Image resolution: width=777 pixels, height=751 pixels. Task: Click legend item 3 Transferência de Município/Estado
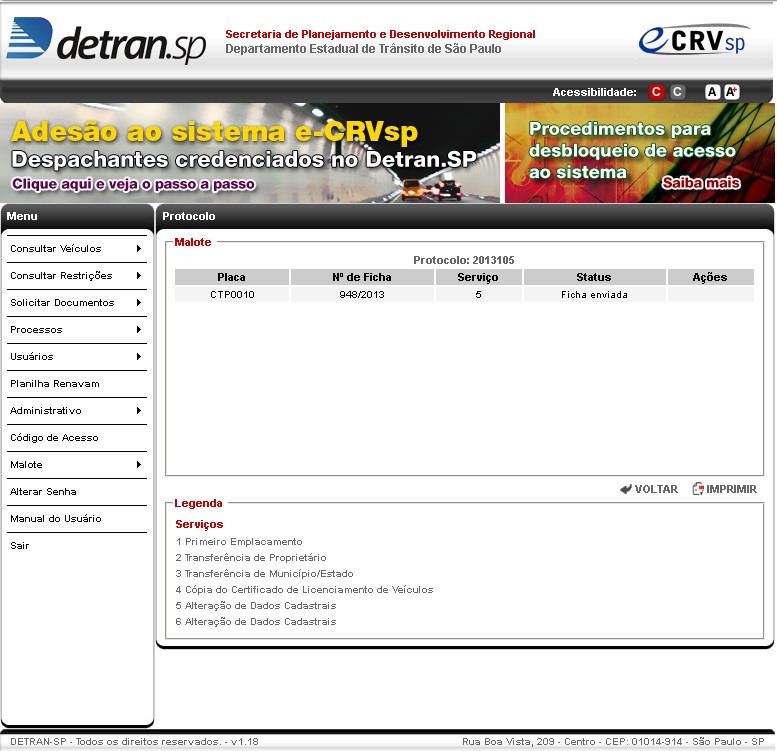(265, 574)
